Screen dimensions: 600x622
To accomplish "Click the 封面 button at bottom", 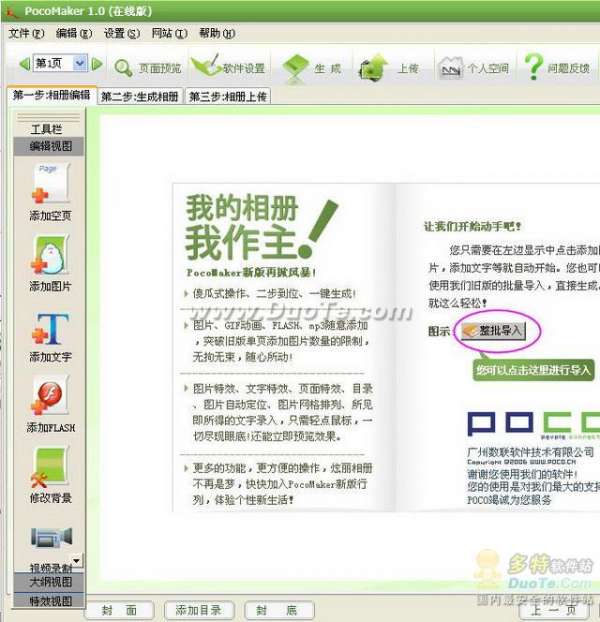I will [121, 610].
